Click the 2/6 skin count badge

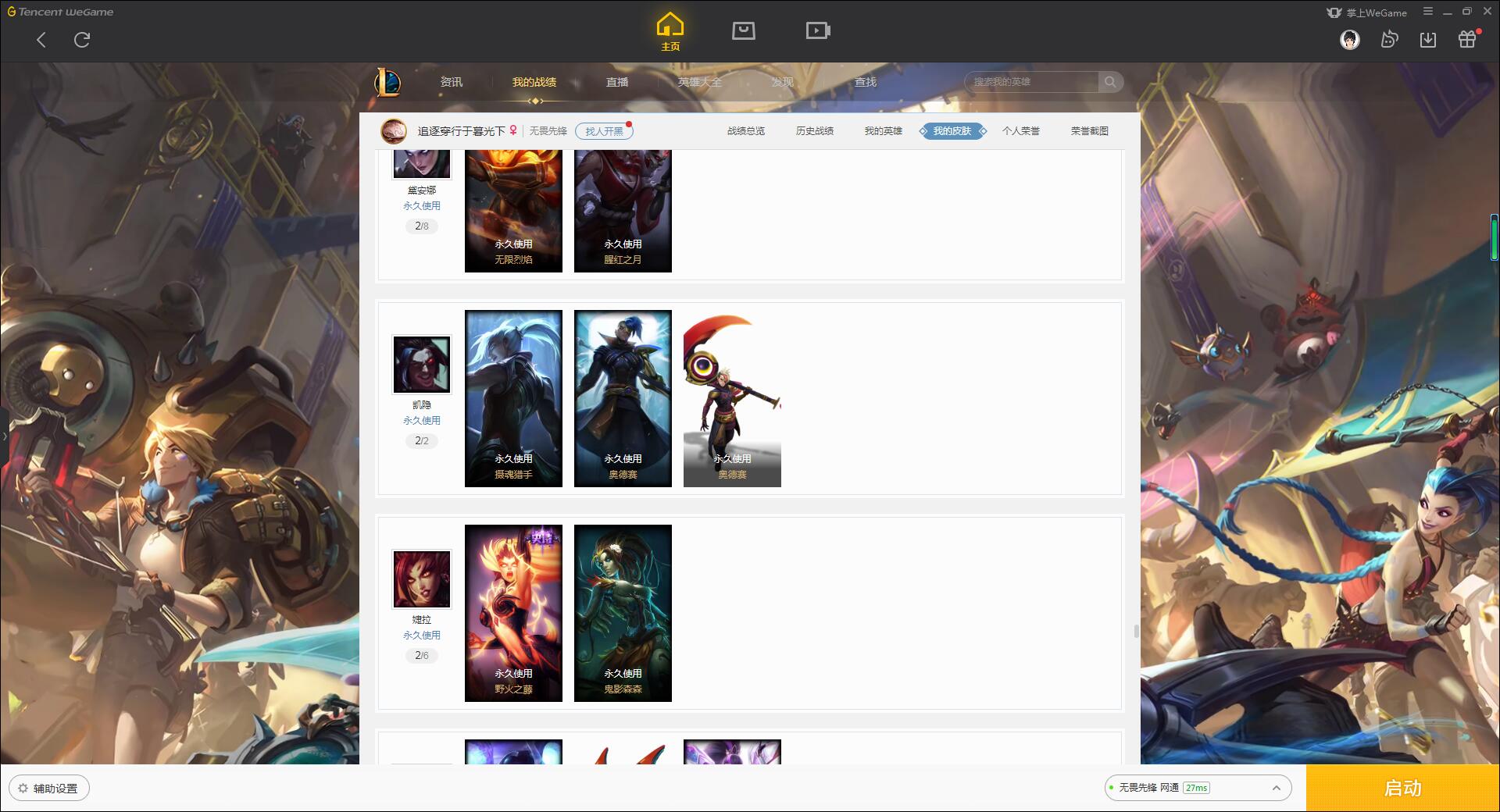pyautogui.click(x=422, y=656)
